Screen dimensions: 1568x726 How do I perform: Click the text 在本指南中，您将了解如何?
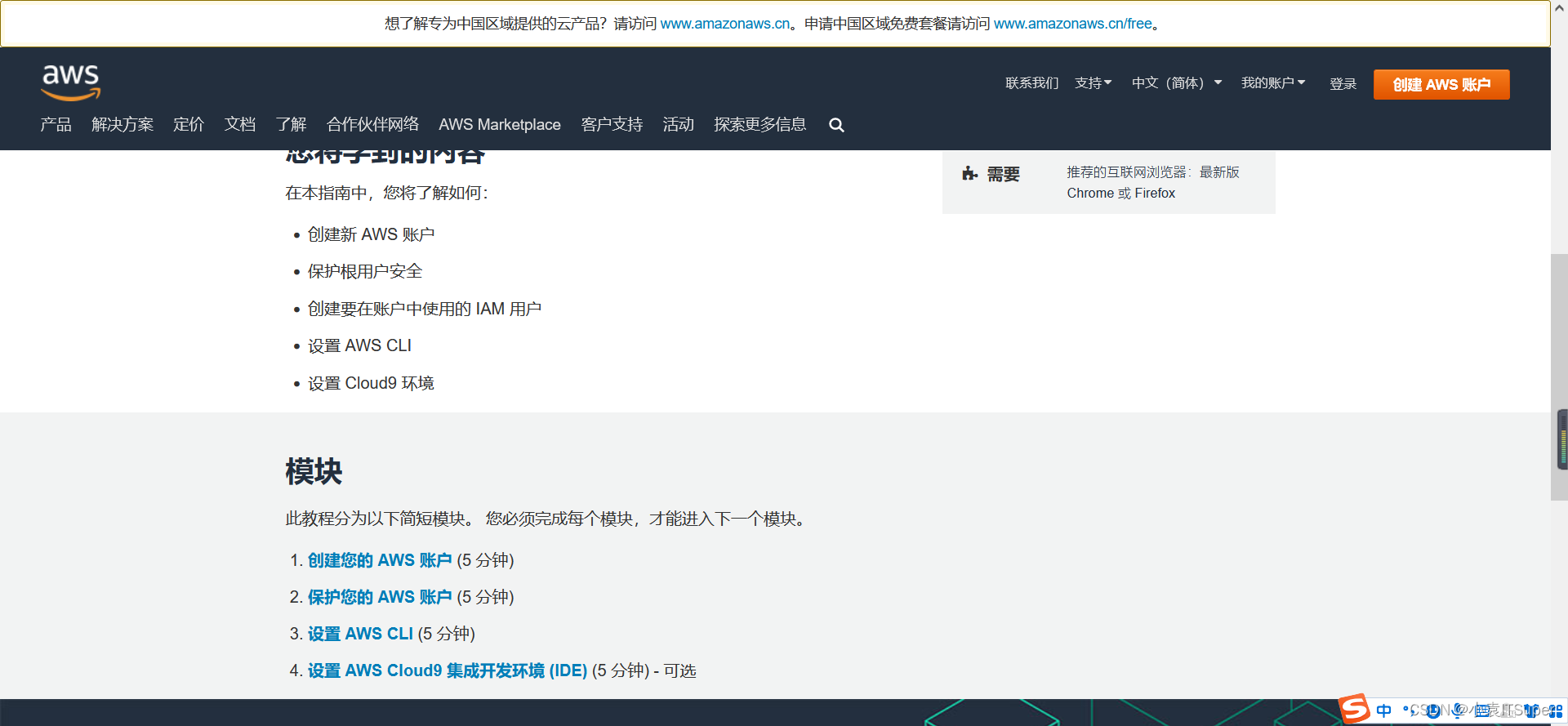click(386, 193)
